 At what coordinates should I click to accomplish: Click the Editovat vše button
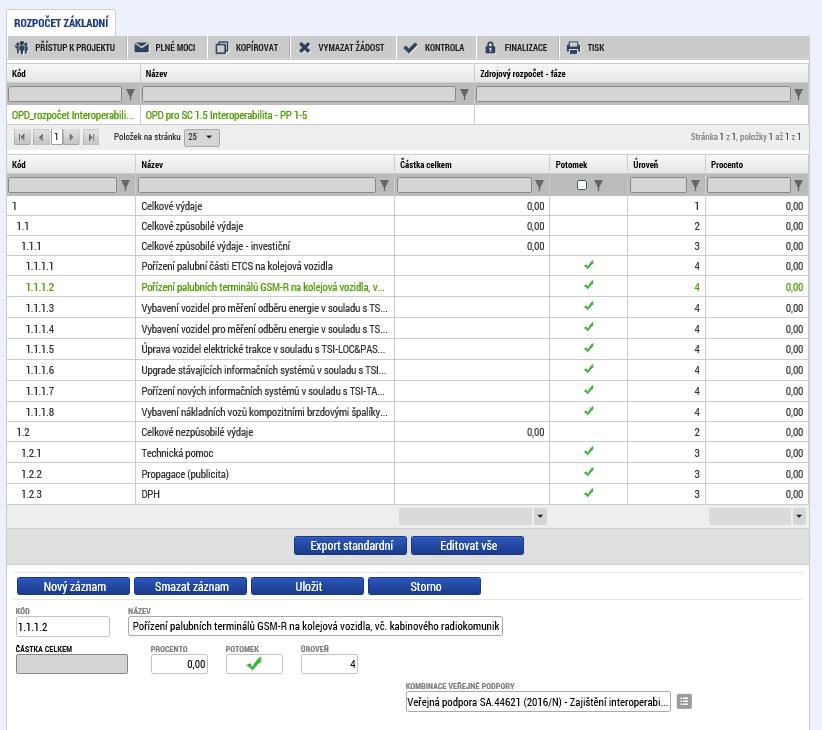[x=468, y=546]
